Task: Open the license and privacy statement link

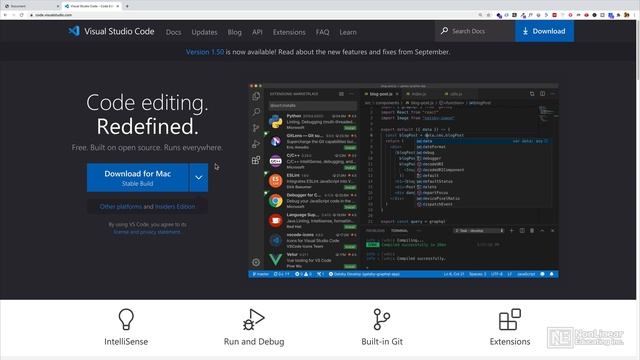Action: tap(147, 232)
